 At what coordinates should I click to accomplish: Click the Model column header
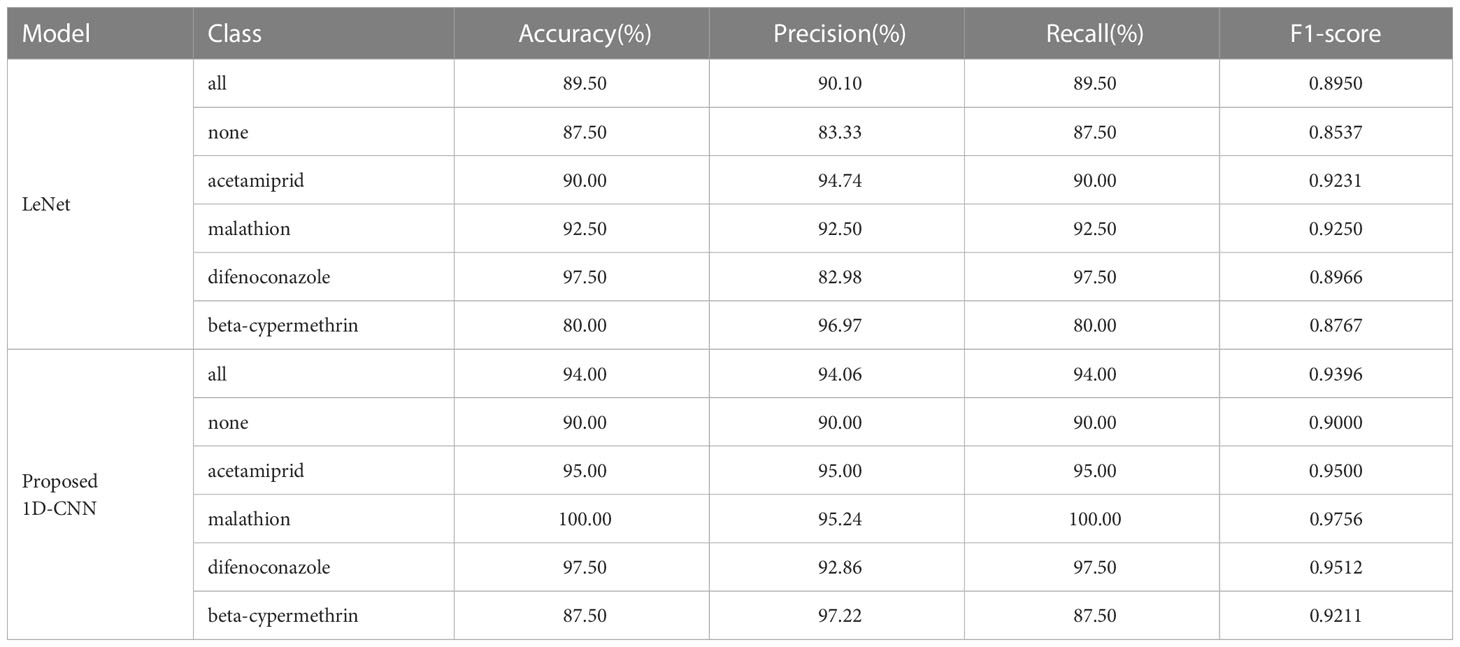point(56,33)
